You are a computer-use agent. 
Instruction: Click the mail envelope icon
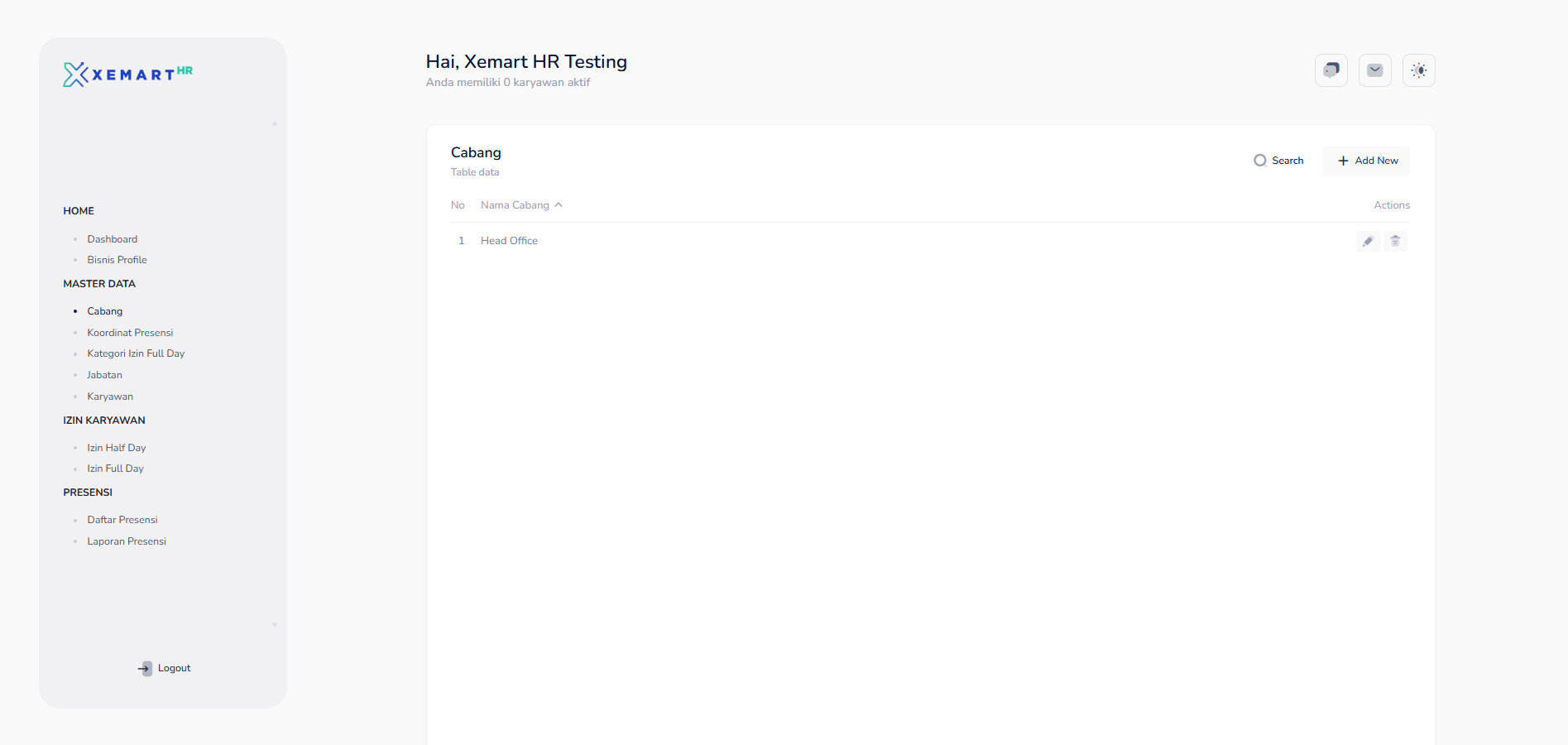tap(1374, 70)
